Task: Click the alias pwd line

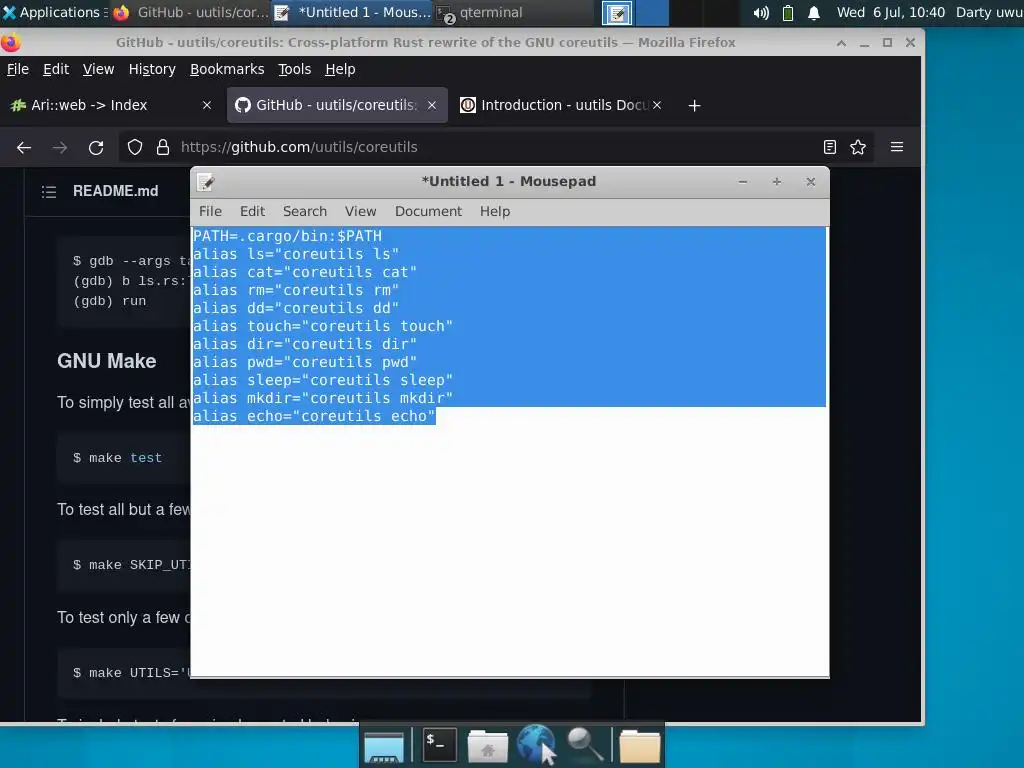Action: (x=304, y=362)
